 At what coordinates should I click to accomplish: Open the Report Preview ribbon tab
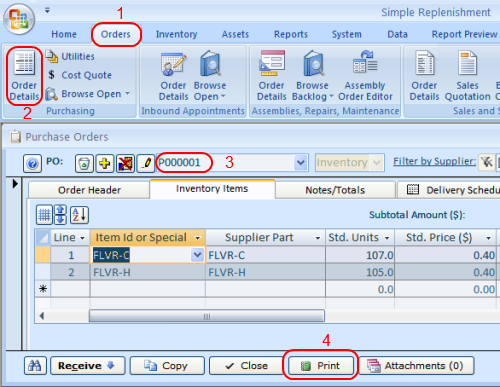[464, 34]
